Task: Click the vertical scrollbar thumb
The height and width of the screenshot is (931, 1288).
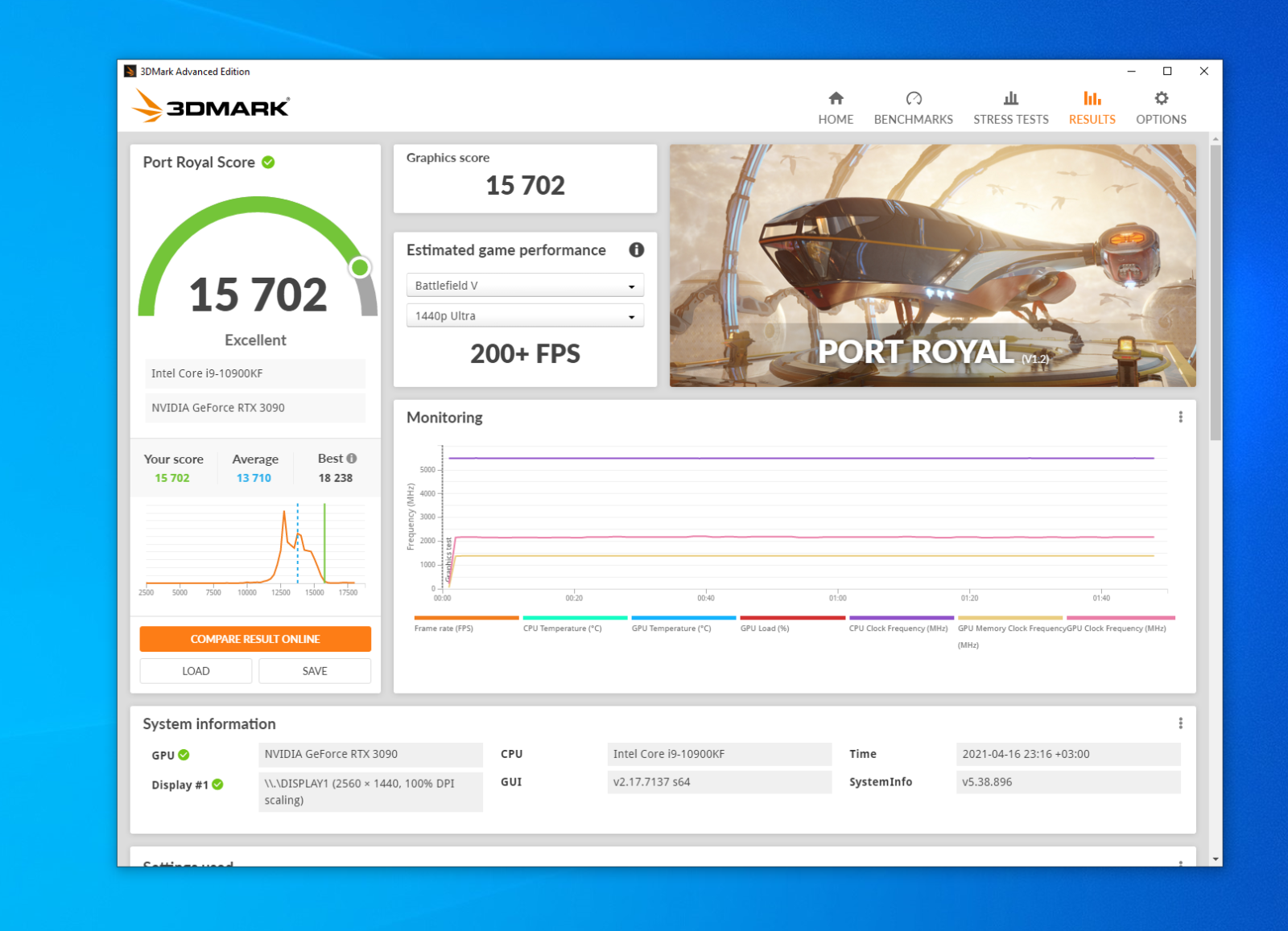Action: tap(1215, 292)
